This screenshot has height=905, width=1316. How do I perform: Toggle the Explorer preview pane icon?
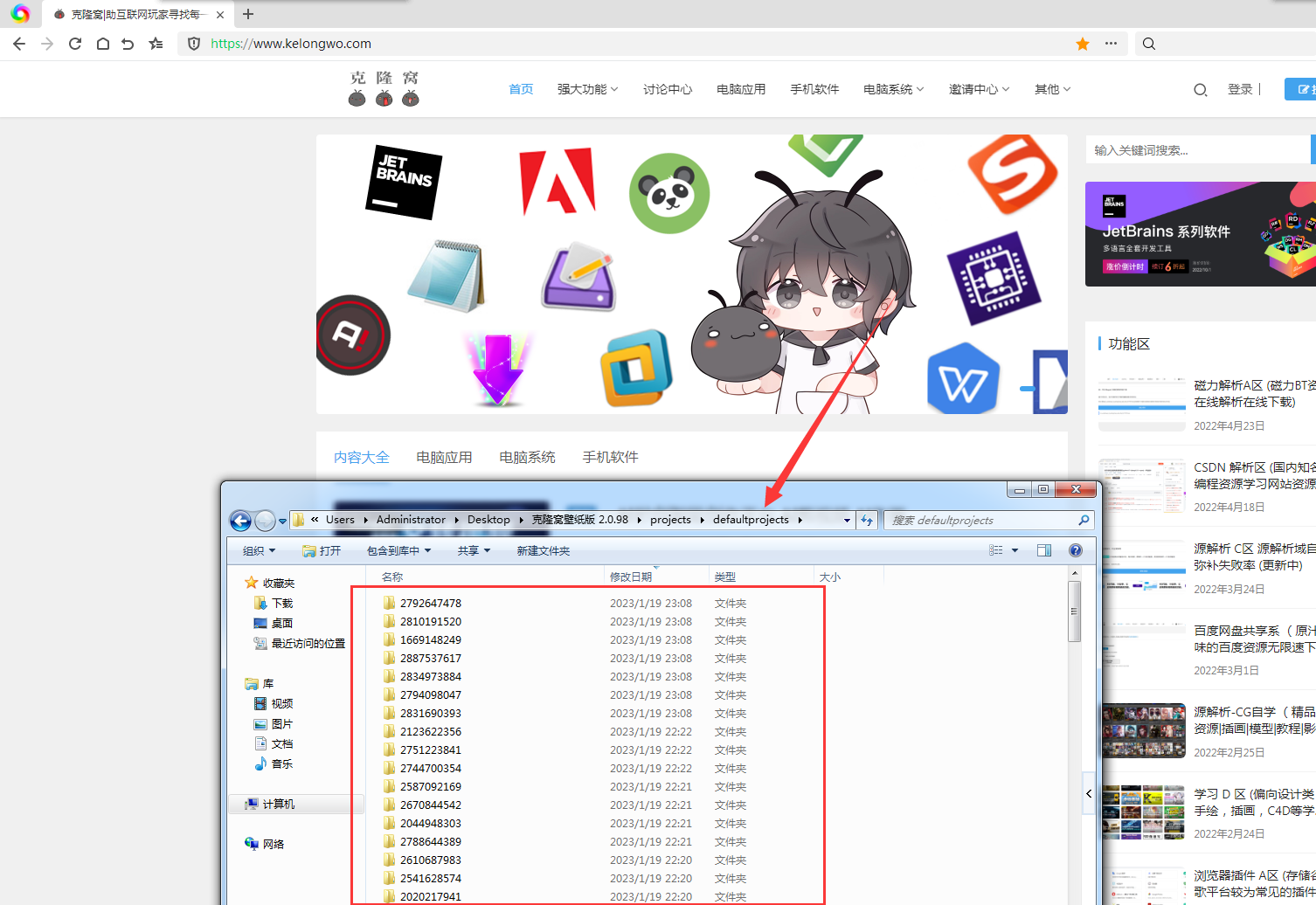click(1044, 550)
